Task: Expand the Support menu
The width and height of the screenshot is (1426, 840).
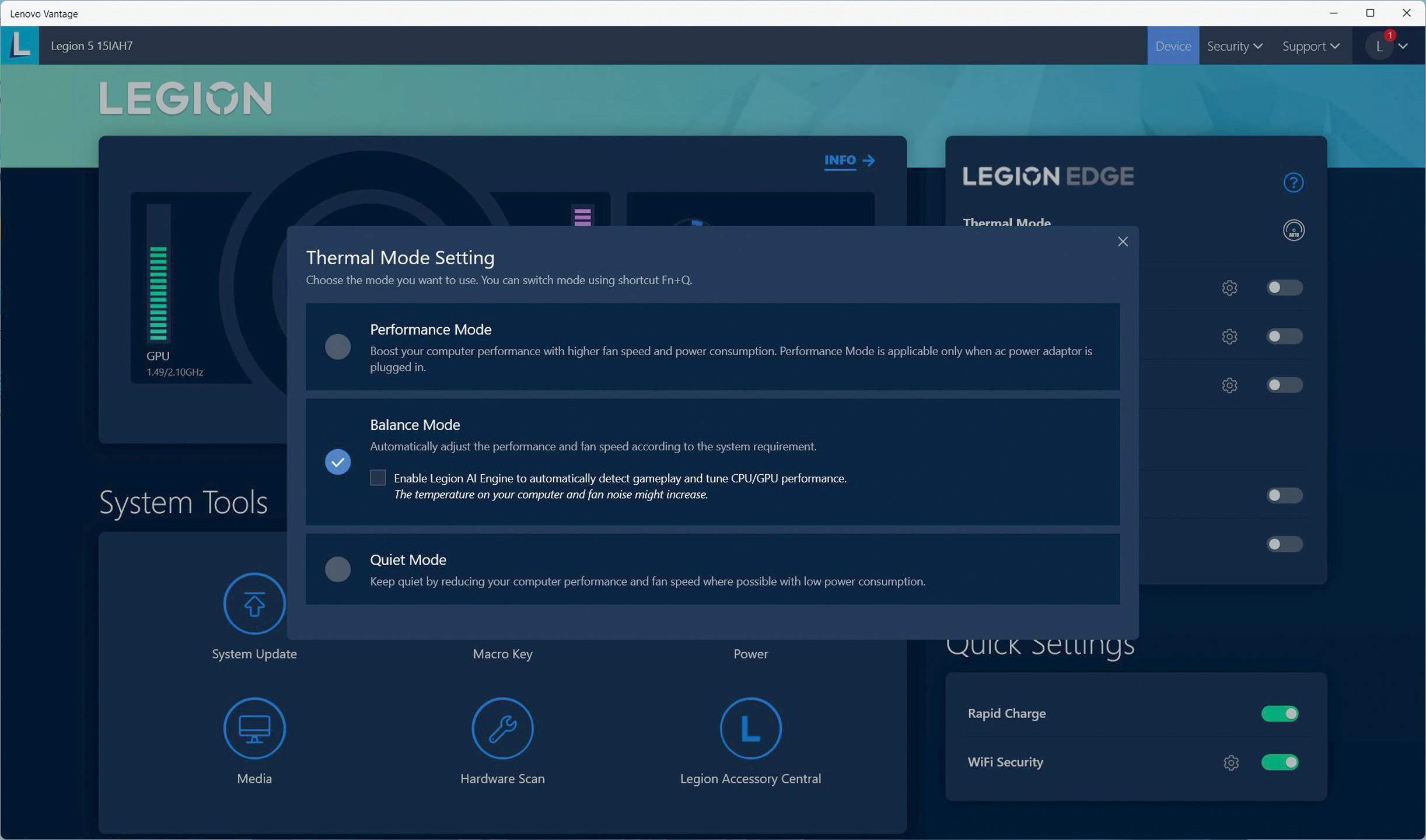Action: pos(1310,45)
